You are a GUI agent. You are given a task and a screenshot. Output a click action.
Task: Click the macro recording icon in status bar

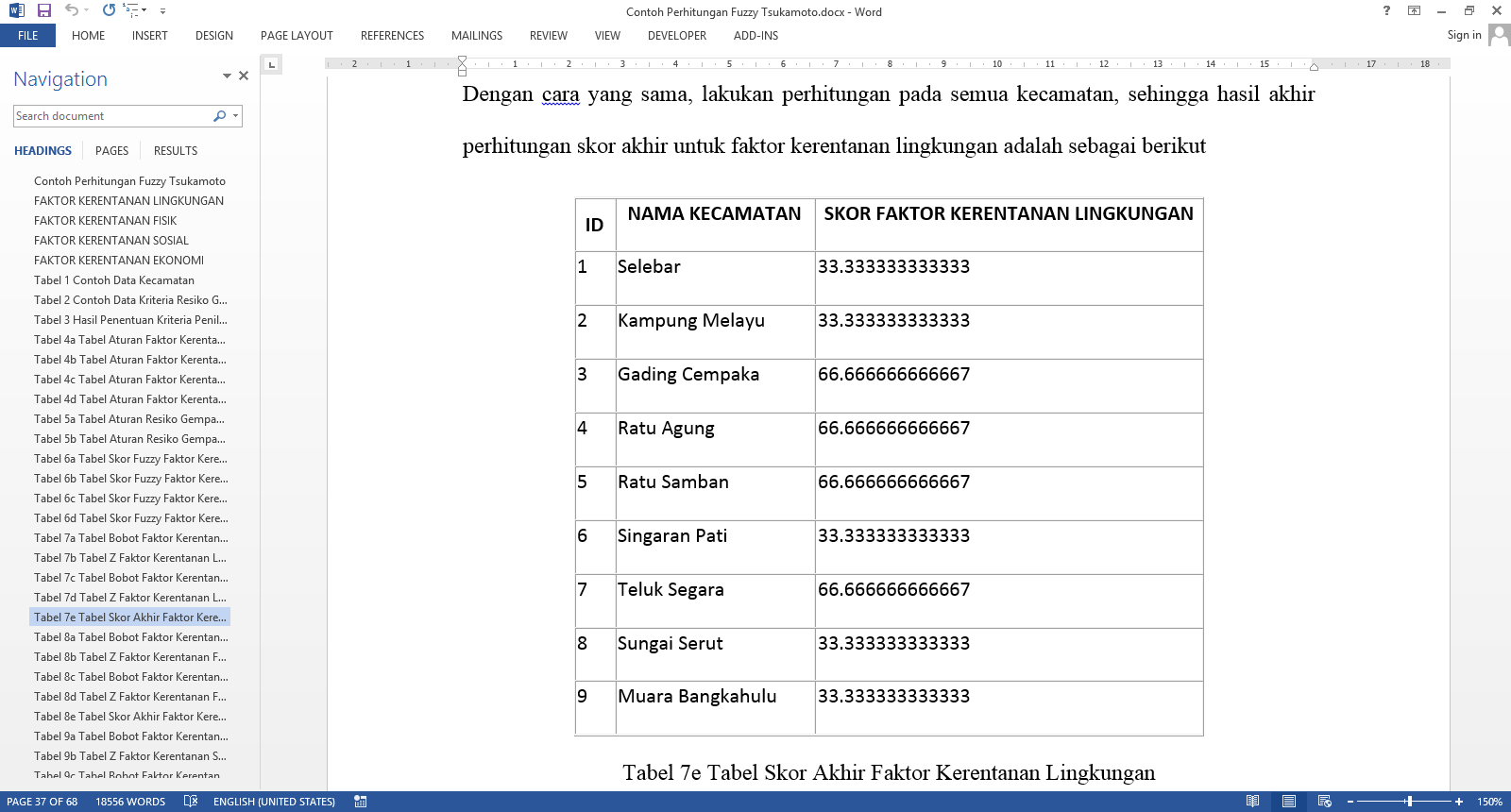361,802
